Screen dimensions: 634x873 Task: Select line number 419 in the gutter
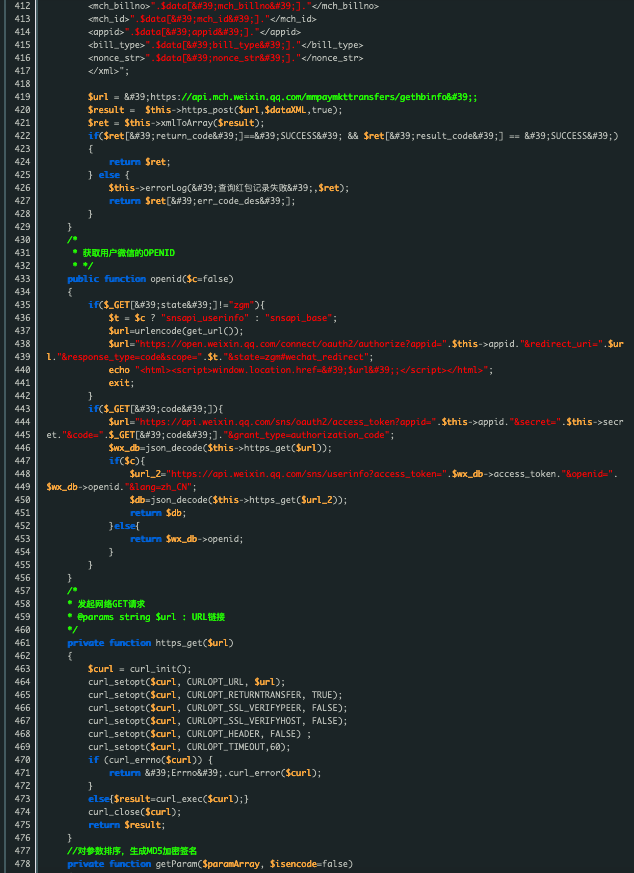21,97
